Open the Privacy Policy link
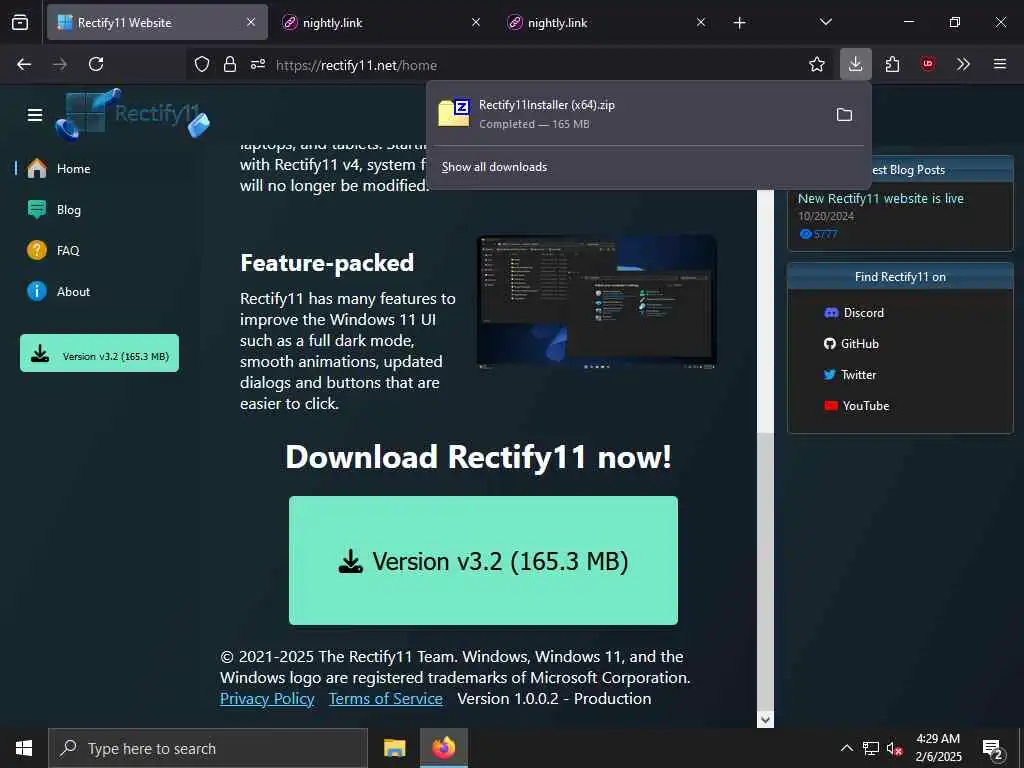 pyautogui.click(x=267, y=699)
